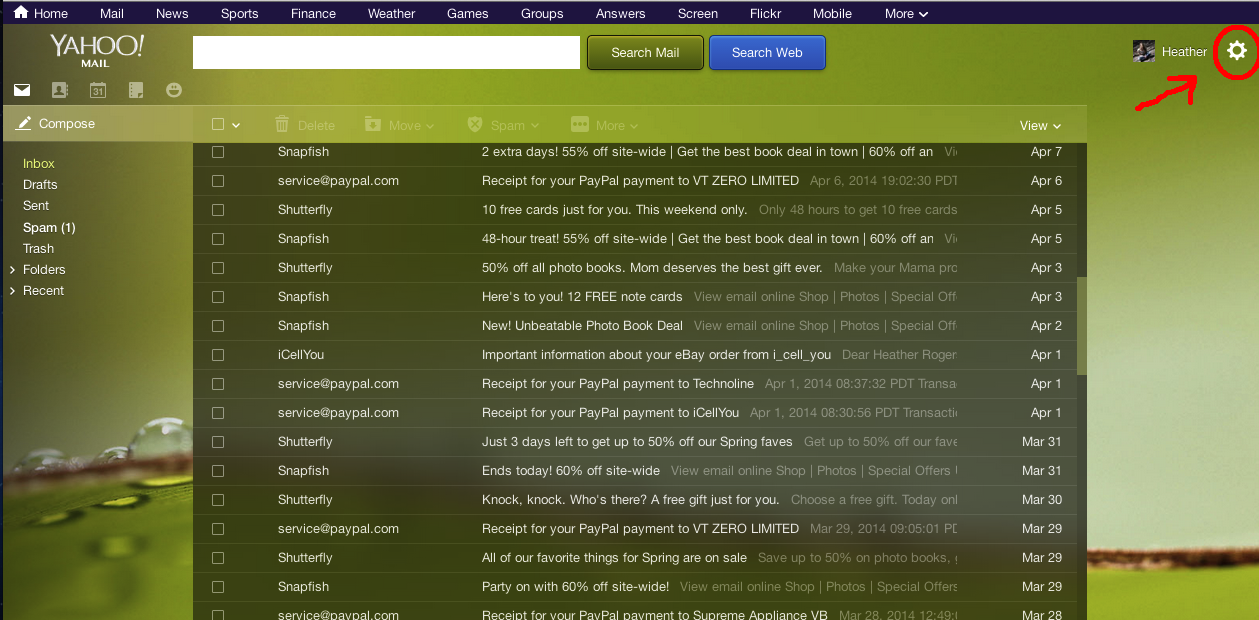This screenshot has height=620, width=1259.
Task: Check the Shutterfly Knock, knock email
Action: pyautogui.click(x=218, y=500)
